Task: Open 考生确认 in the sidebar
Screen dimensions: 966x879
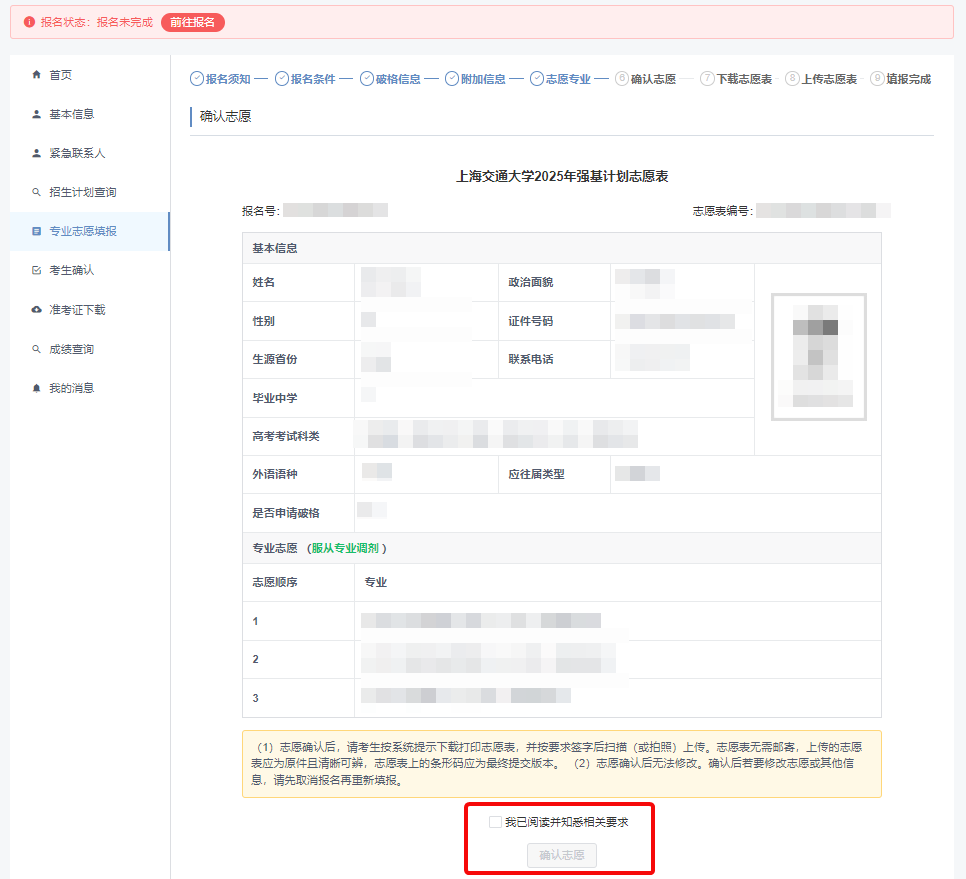Action: 89,270
